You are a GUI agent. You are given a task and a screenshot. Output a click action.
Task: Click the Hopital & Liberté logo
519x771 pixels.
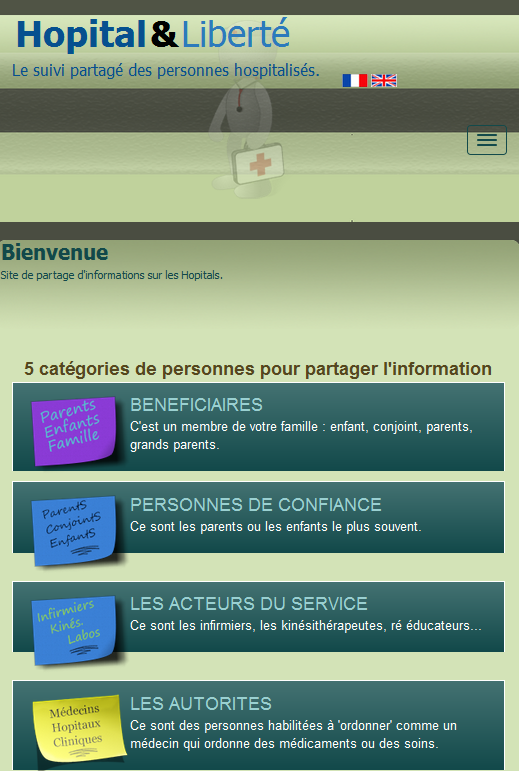coord(153,35)
